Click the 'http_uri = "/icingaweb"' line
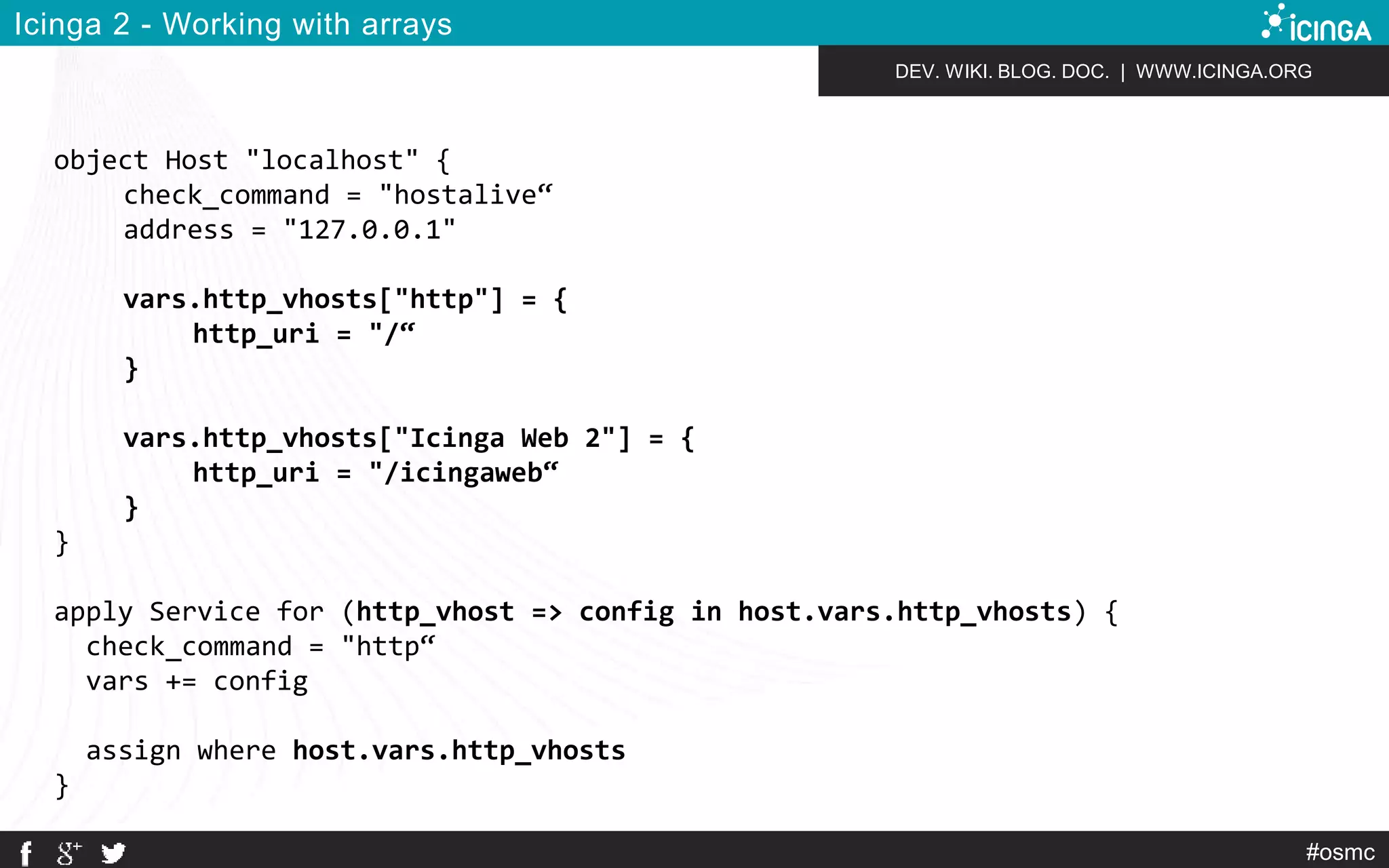Viewport: 1389px width, 868px height. pos(375,473)
